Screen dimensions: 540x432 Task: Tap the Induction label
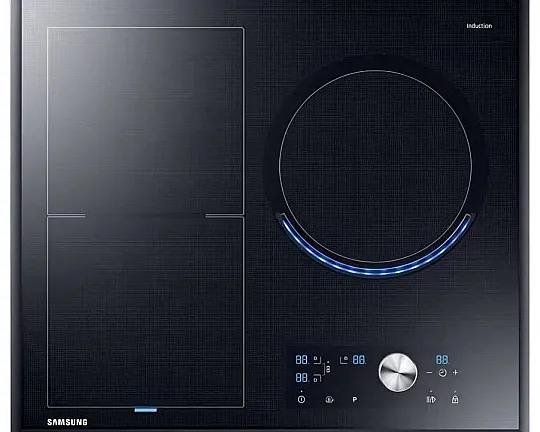479,26
